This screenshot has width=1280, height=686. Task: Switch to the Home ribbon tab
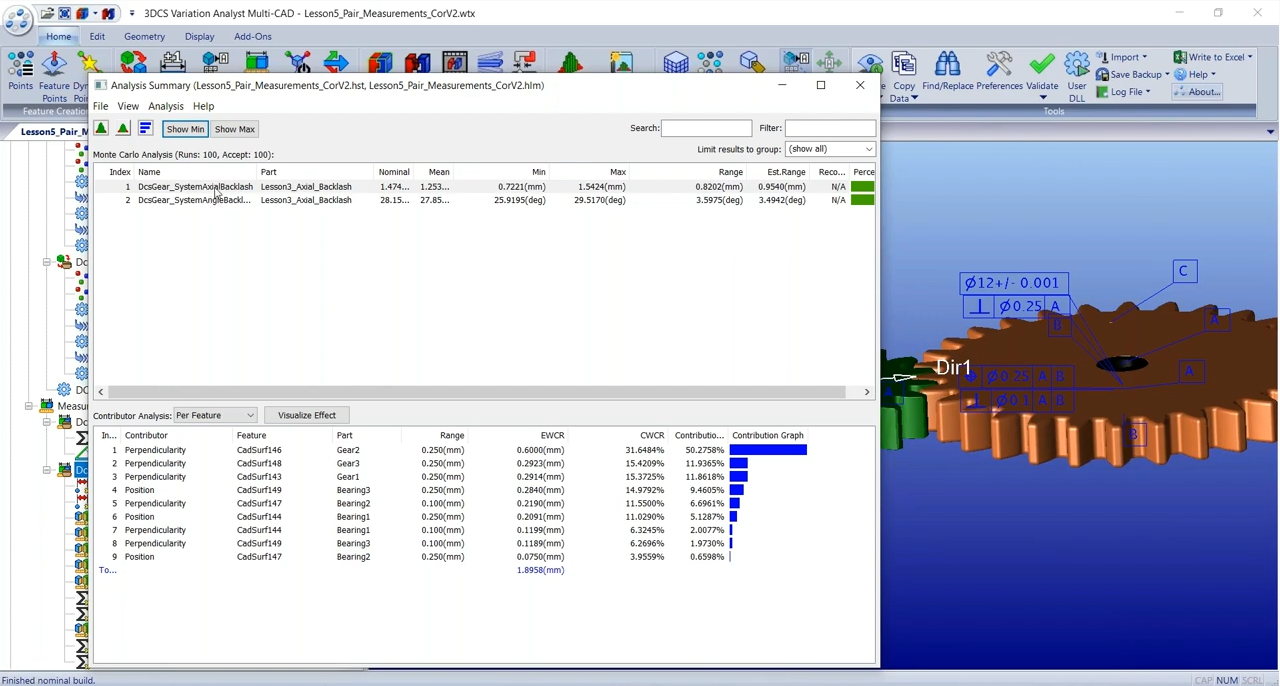(58, 37)
